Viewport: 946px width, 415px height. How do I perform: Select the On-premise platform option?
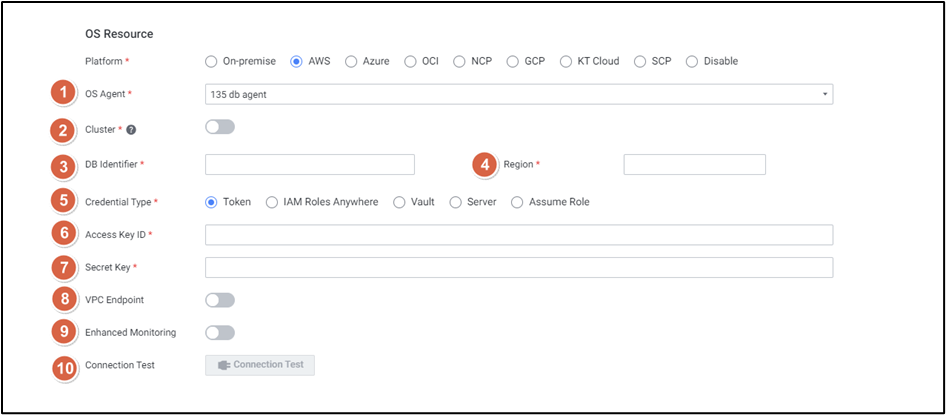coord(211,61)
